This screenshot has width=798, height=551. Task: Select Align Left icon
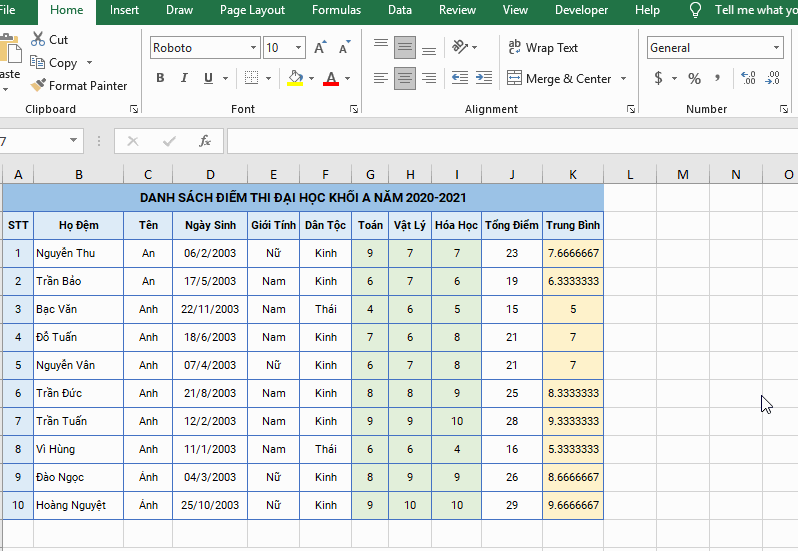[x=381, y=78]
